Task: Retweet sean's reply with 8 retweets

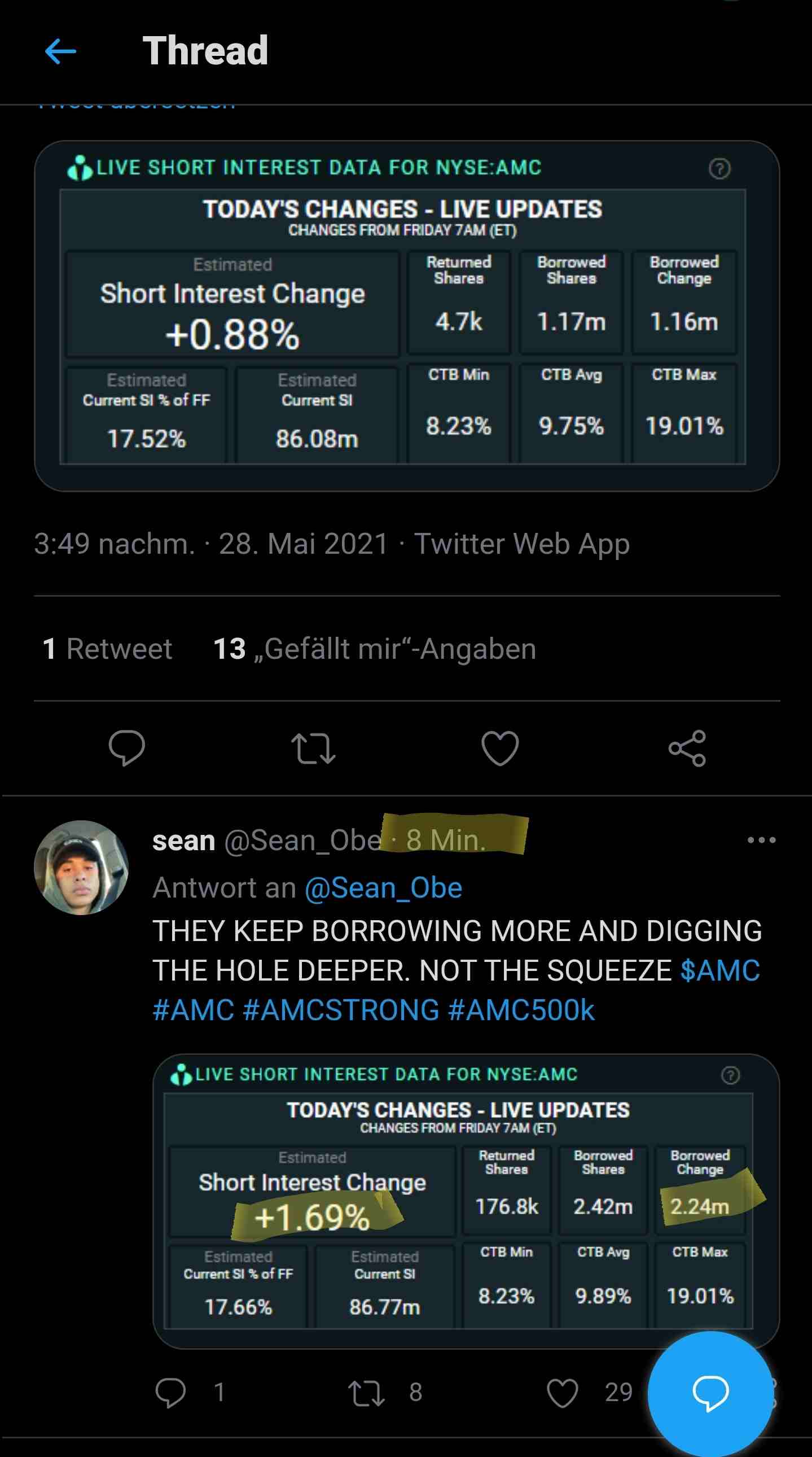Action: click(366, 1392)
